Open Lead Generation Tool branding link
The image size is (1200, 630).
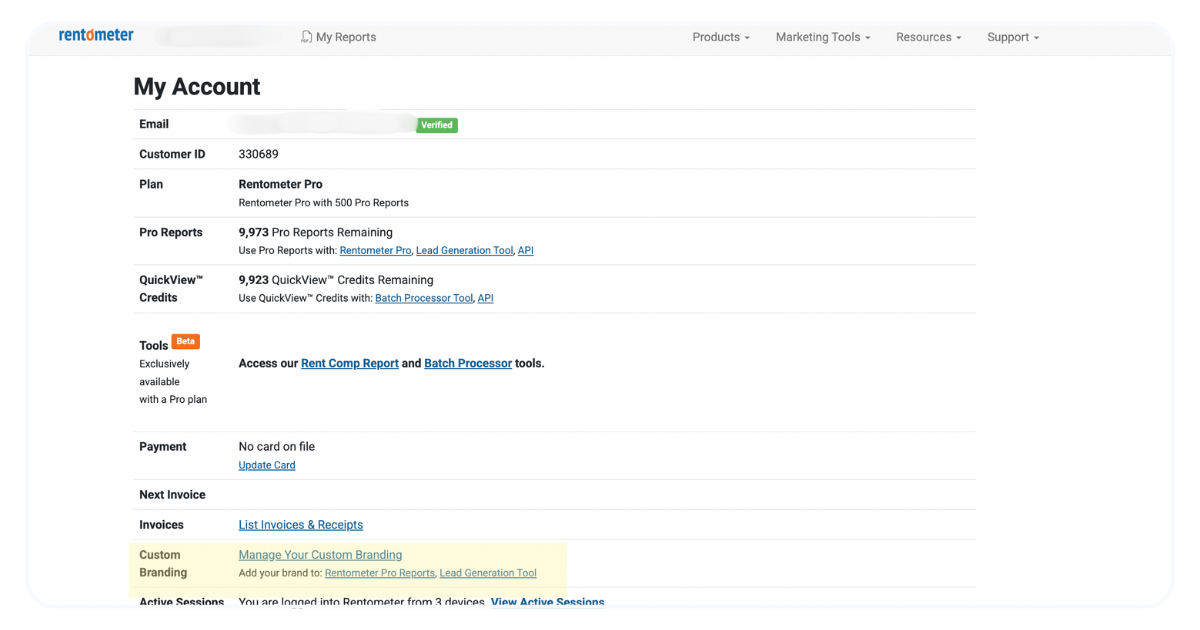point(488,573)
